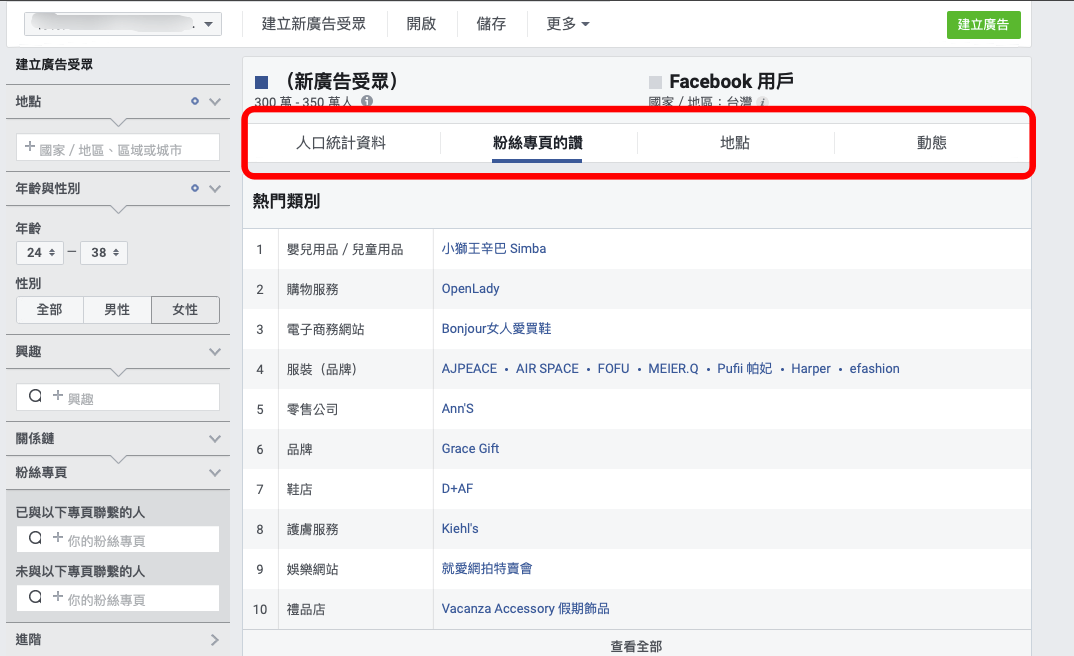
Task: Open Vacanza Accessory 假期飾品 link
Action: click(x=525, y=609)
